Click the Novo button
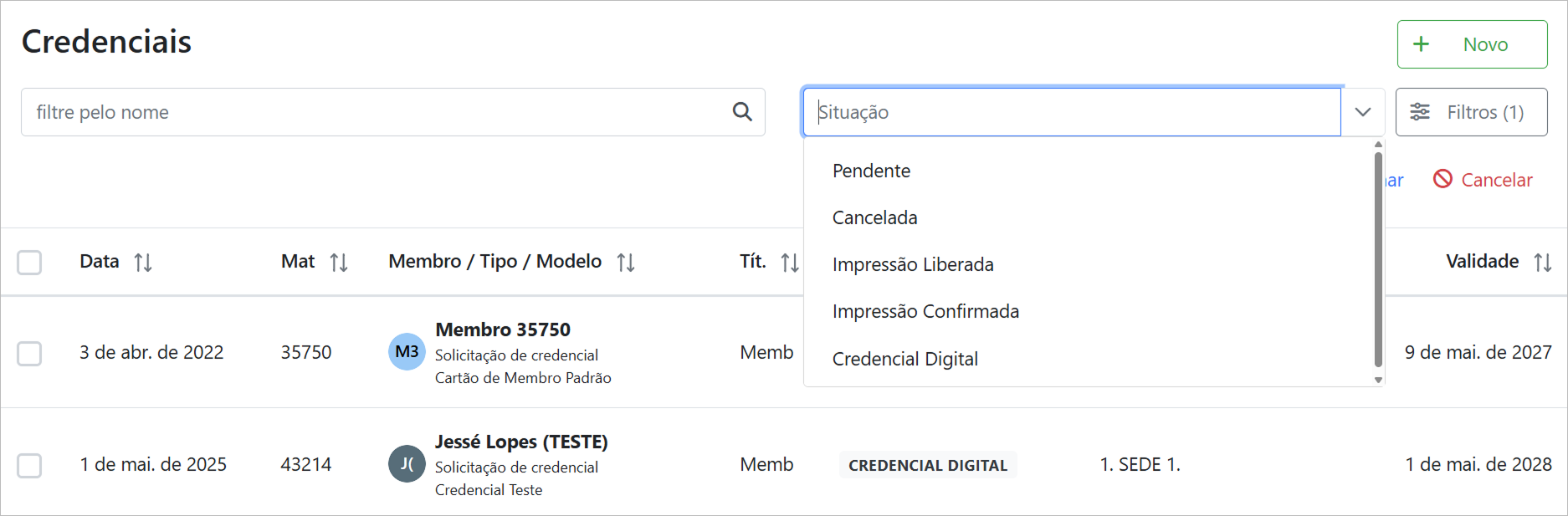This screenshot has width=1568, height=516. pyautogui.click(x=1472, y=44)
